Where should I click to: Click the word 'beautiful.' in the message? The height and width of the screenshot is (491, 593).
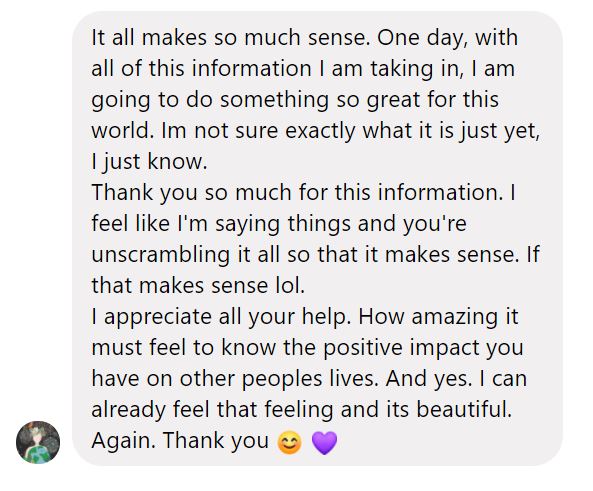point(464,409)
